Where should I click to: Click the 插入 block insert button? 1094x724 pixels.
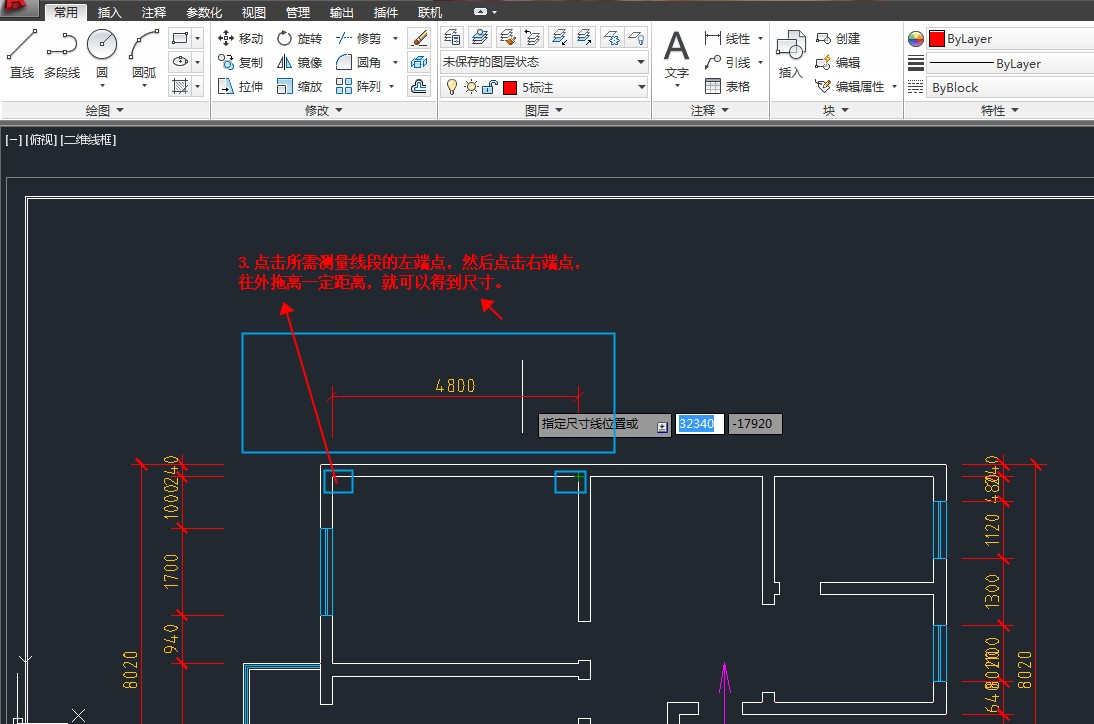coord(790,54)
